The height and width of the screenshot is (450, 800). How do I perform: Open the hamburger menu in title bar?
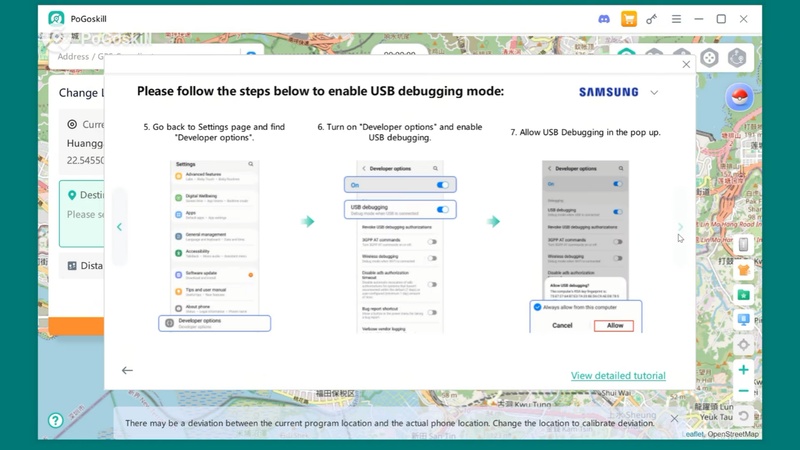[676, 19]
